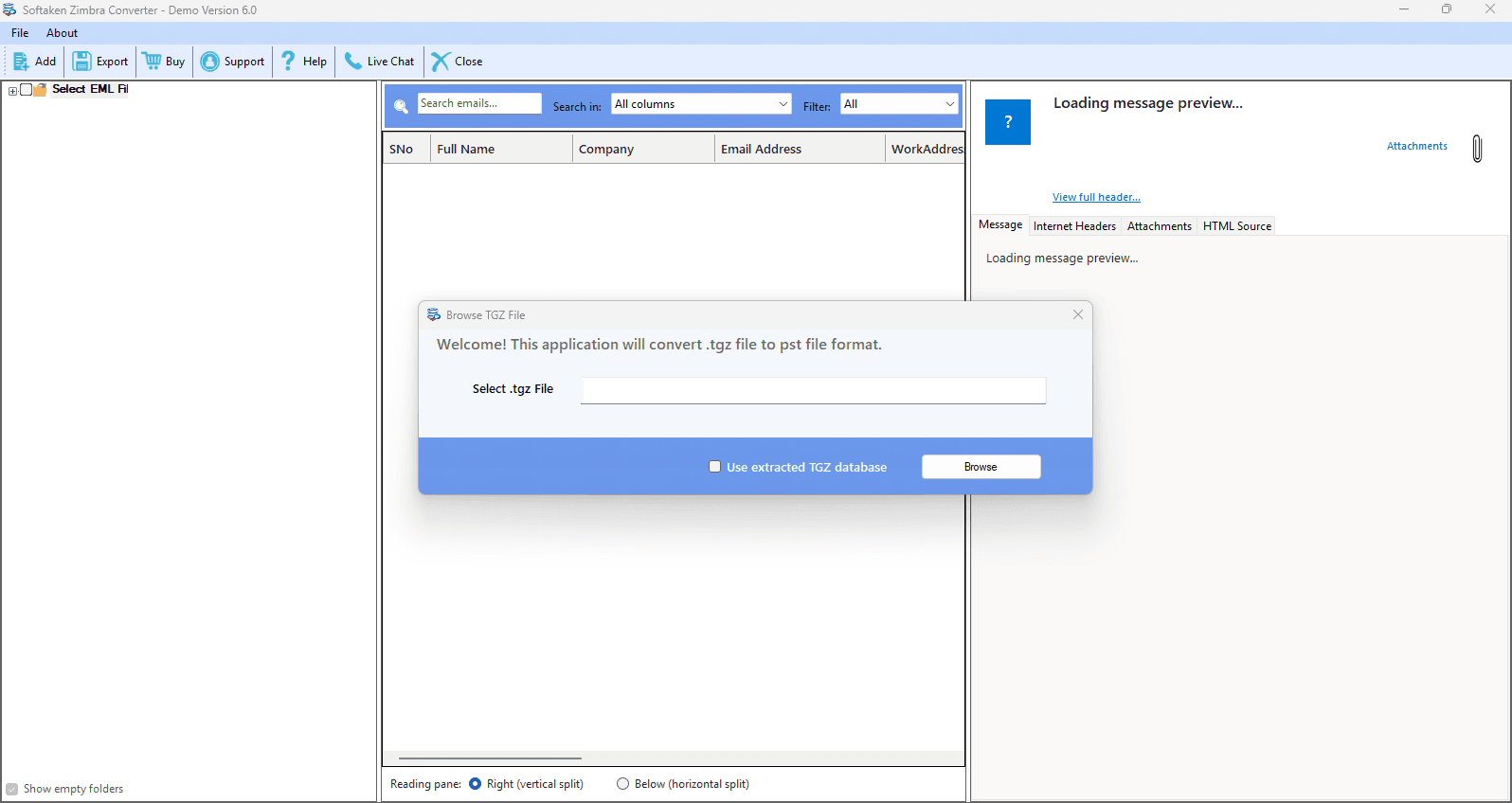Expand the Select EML tree node
This screenshot has width=1512, height=803.
tap(12, 91)
